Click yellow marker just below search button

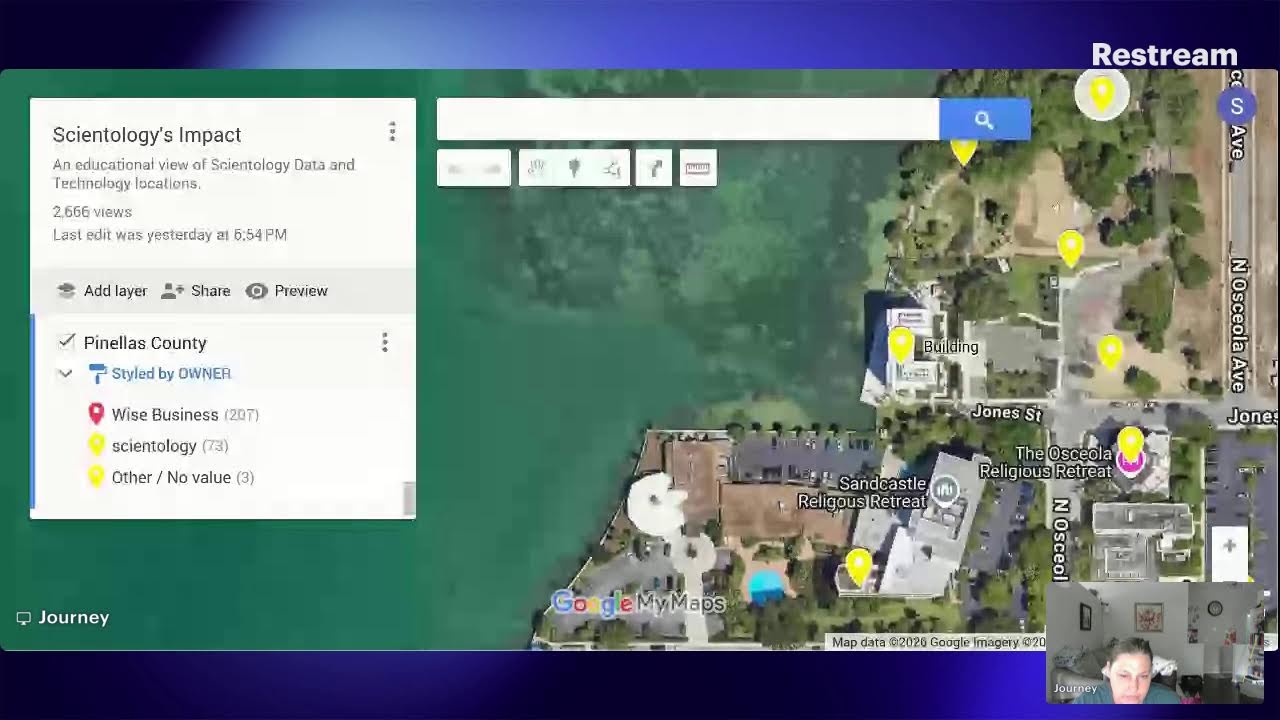(963, 152)
